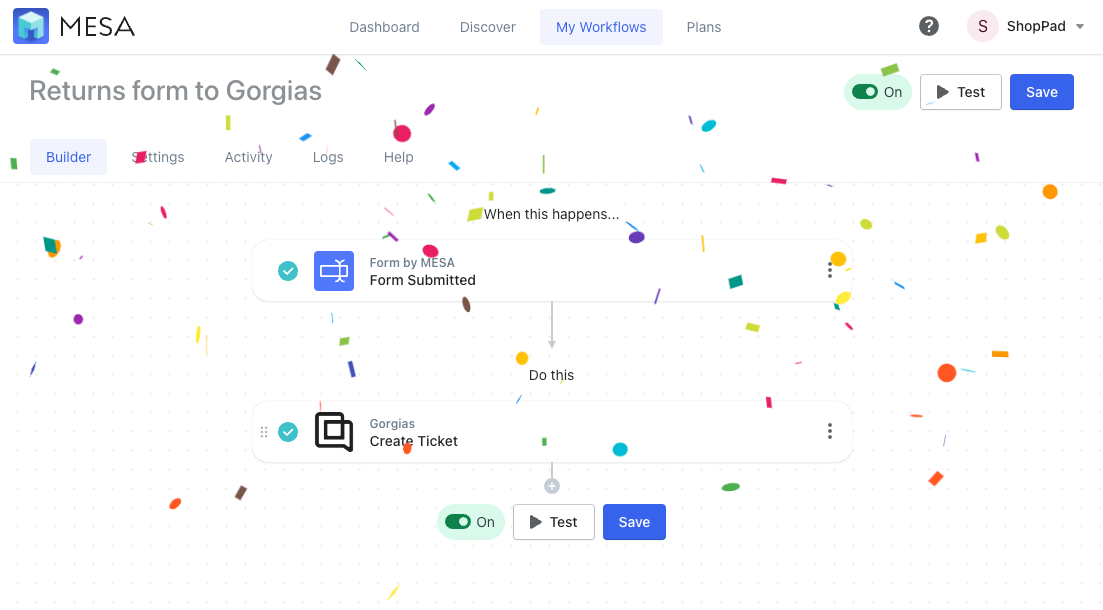Click the ShopPad account name
The image size is (1103, 610).
pos(1036,26)
